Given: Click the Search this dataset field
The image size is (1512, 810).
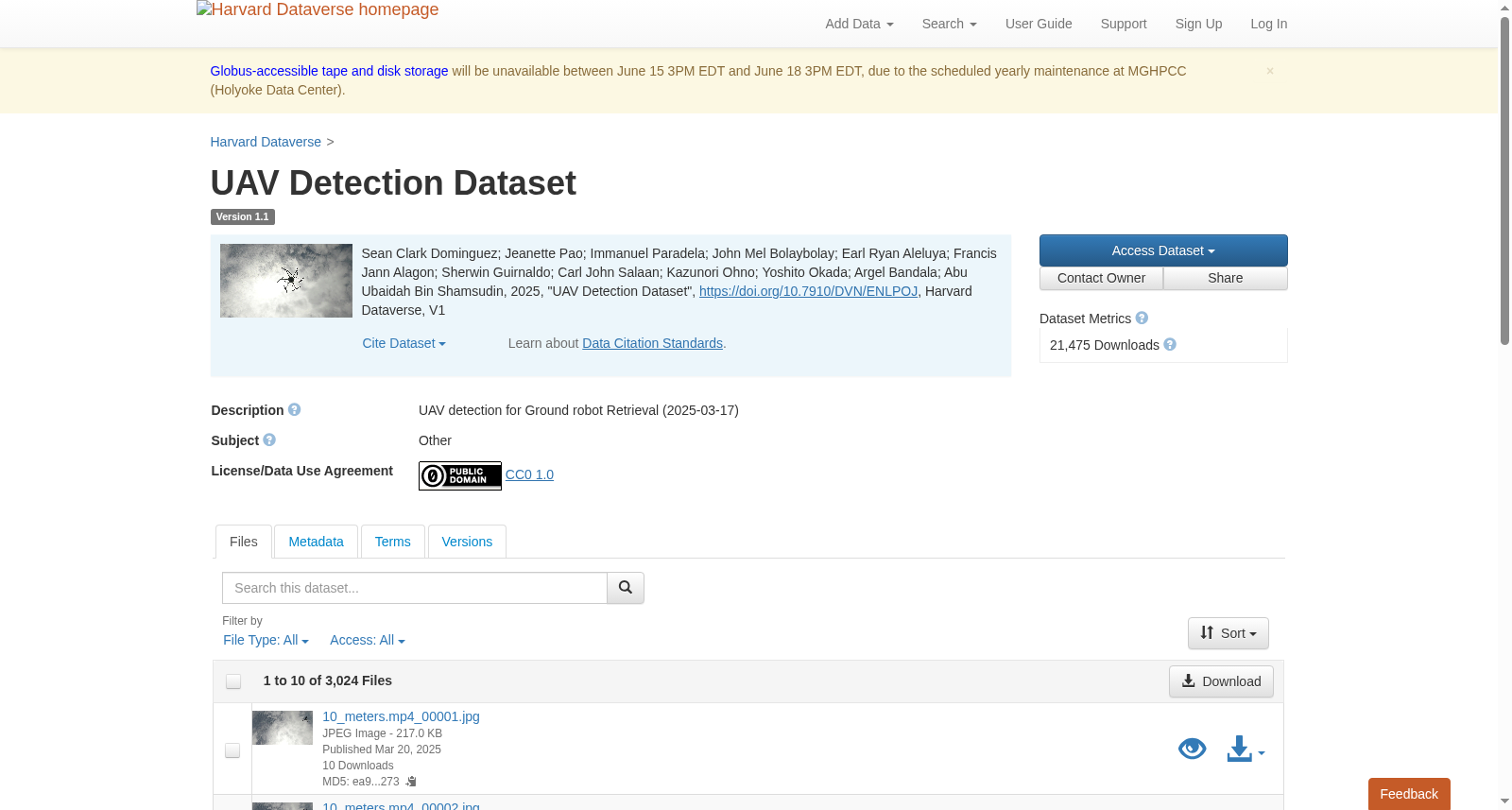Looking at the screenshot, I should coord(415,588).
